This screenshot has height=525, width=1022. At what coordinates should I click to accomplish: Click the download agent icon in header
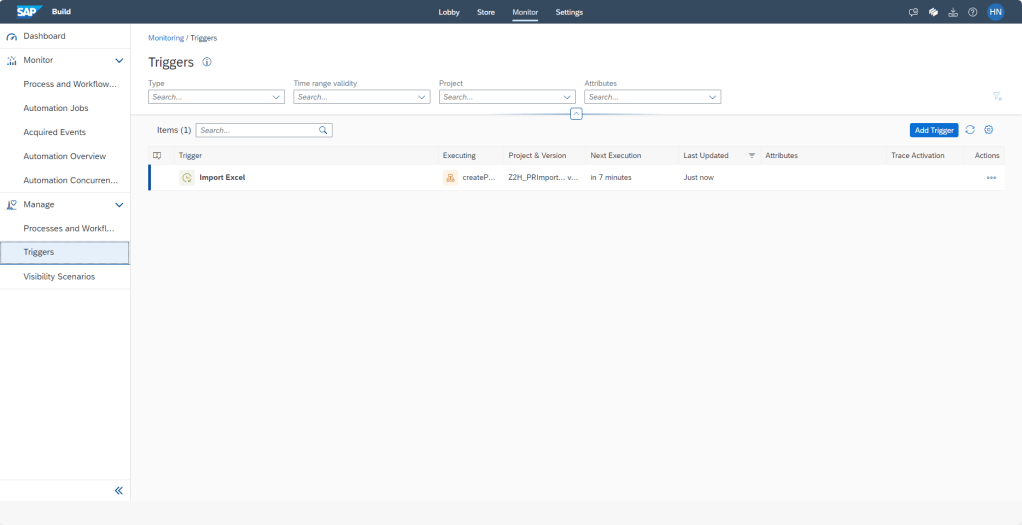(x=953, y=12)
